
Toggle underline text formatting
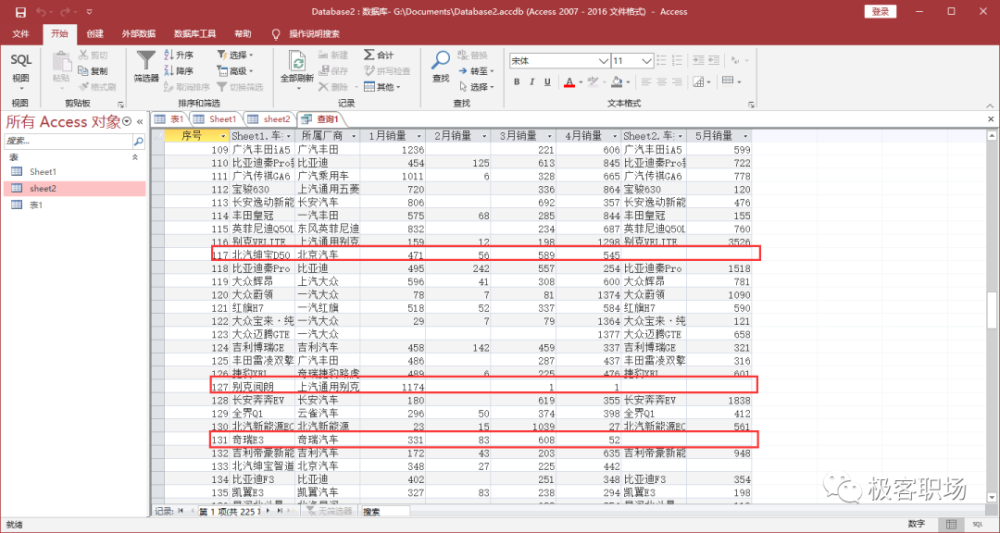pos(549,82)
